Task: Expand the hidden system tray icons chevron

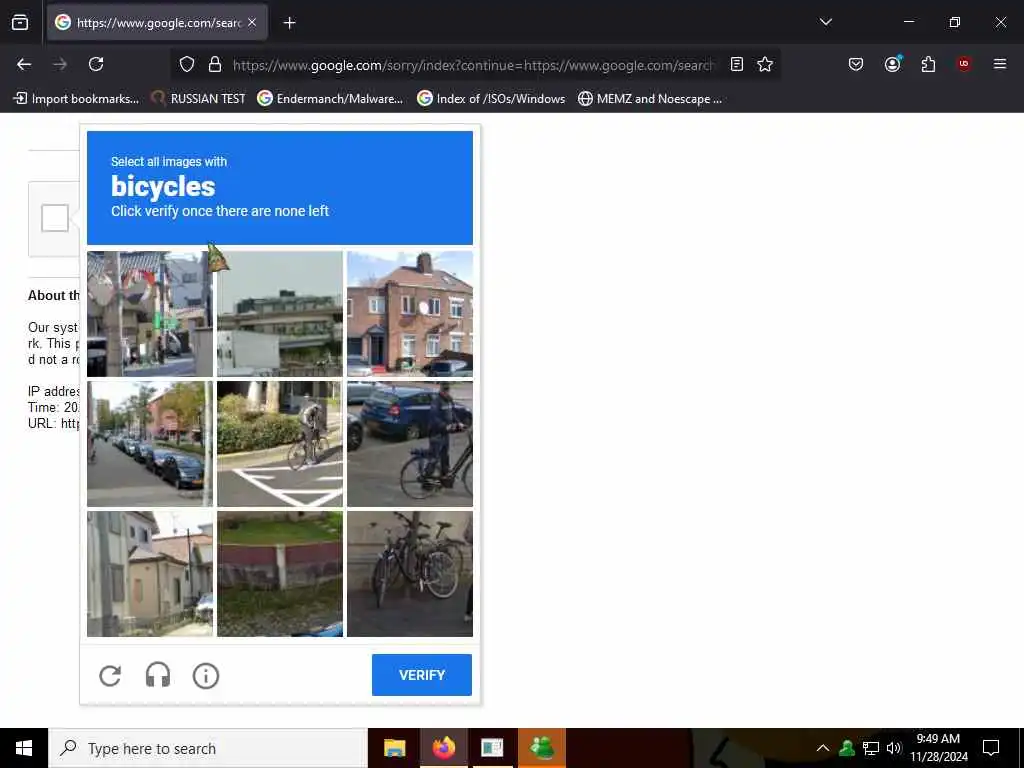Action: tap(823, 748)
